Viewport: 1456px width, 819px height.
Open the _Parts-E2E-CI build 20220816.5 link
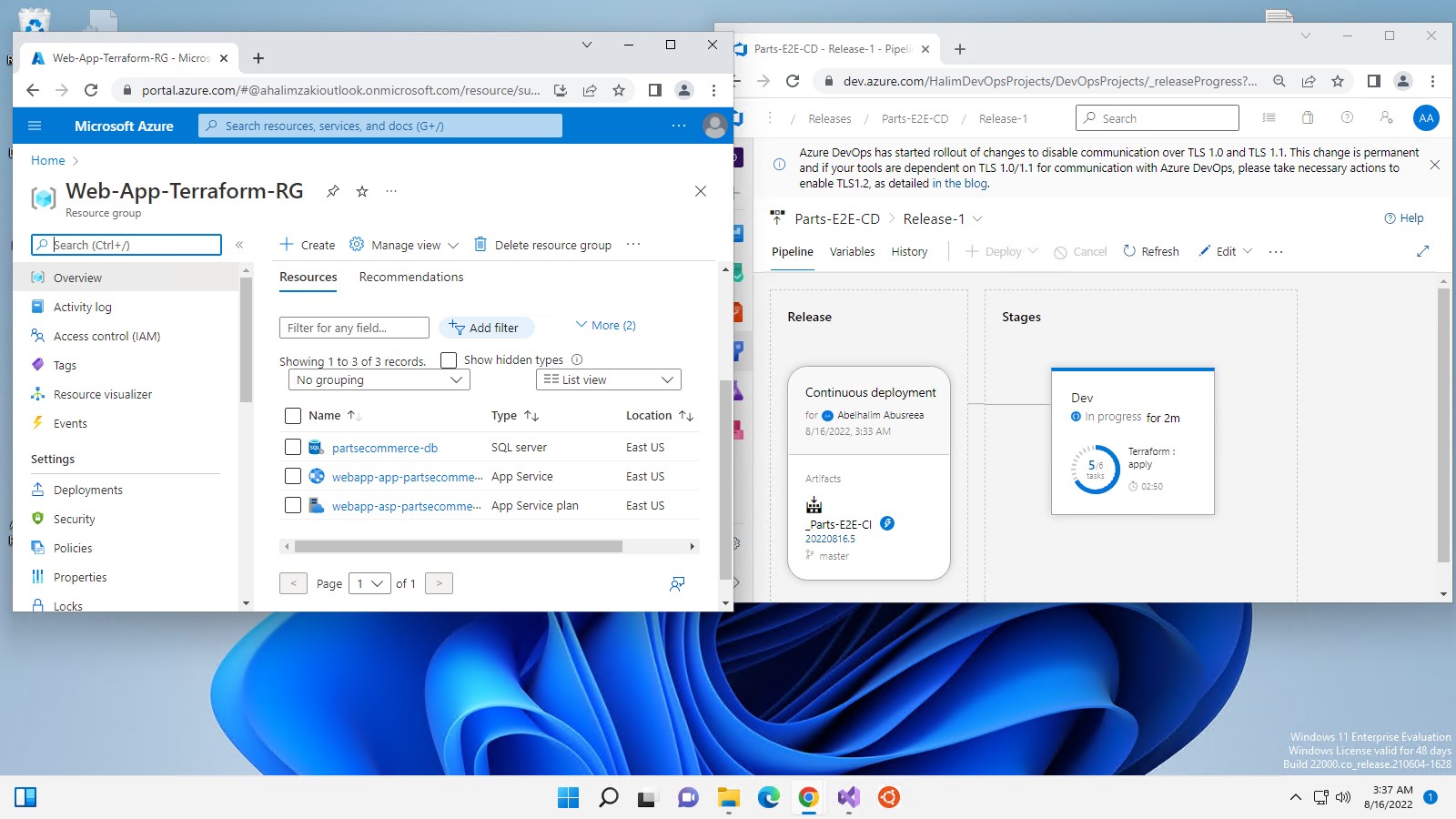click(830, 539)
